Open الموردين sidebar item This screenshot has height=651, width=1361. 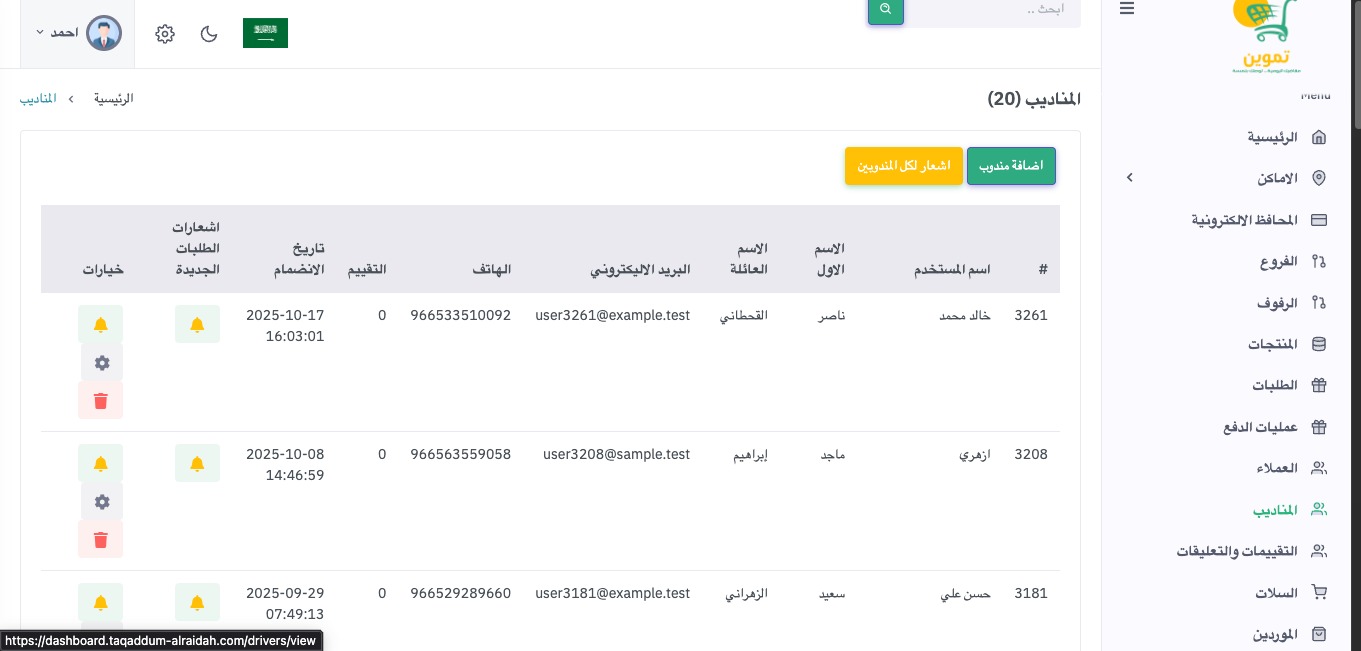pyautogui.click(x=1275, y=634)
